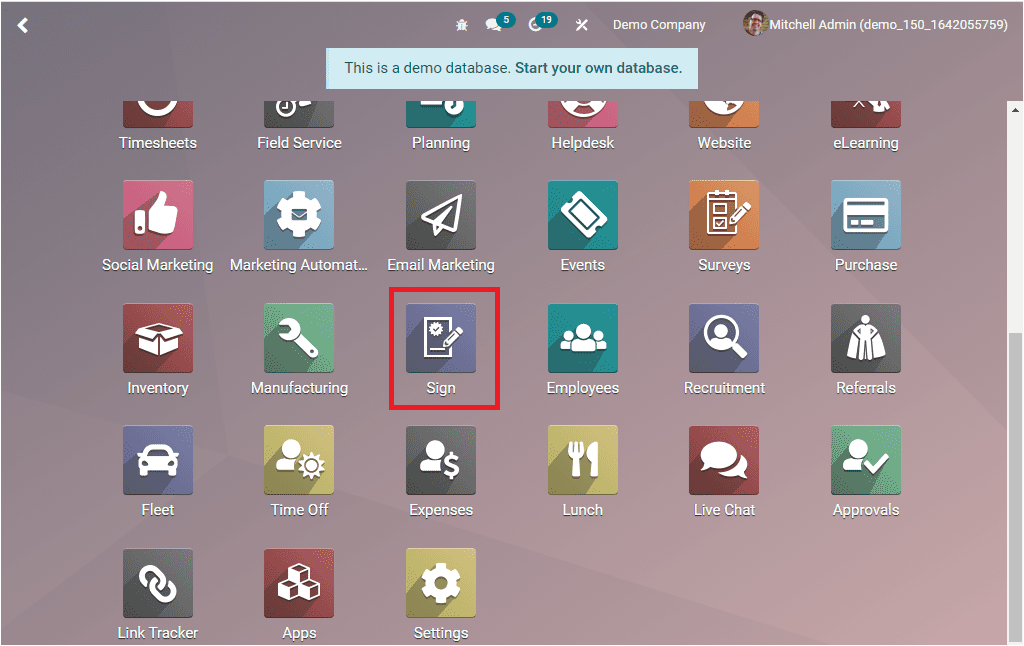Launch the Expenses app icon

(441, 460)
